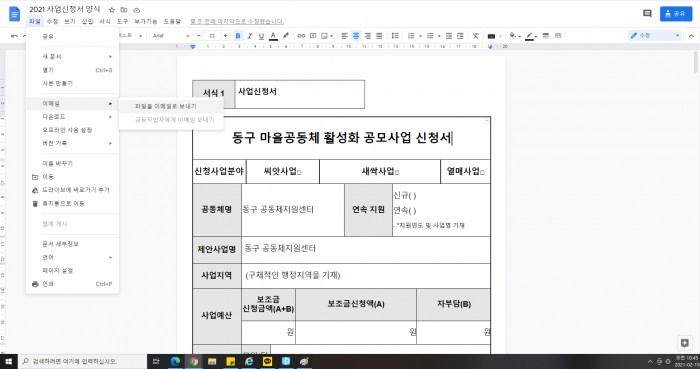Expand the bulleted list style dropdown arrow
The image size is (700, 369).
439,36
